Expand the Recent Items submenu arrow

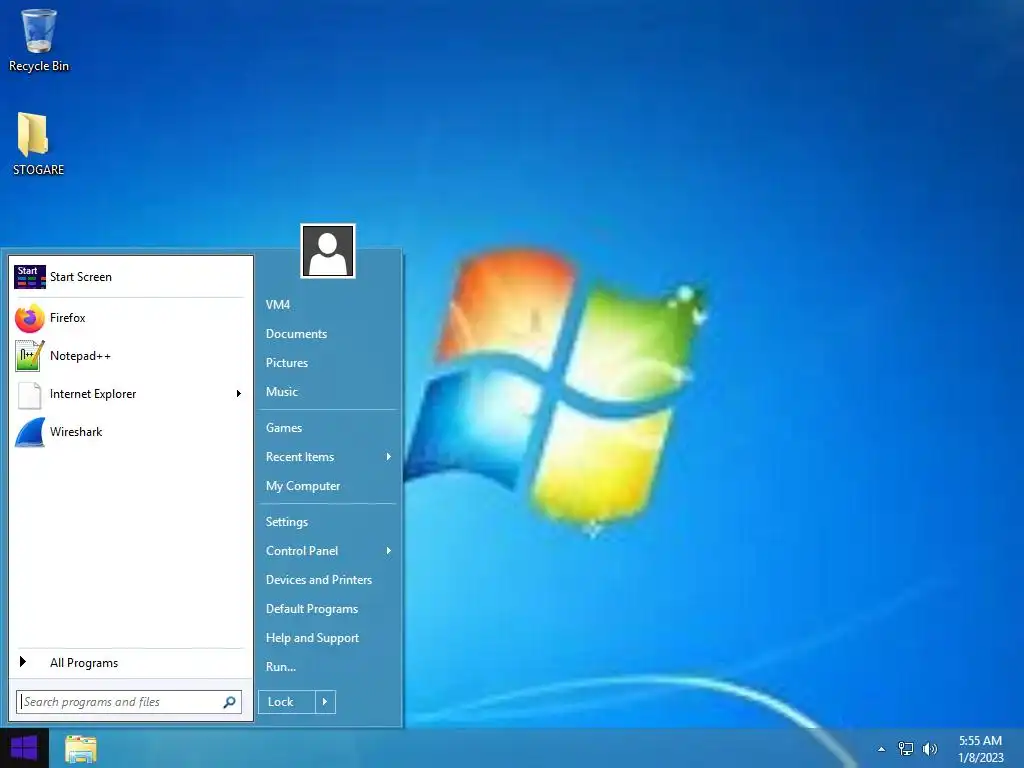(389, 457)
